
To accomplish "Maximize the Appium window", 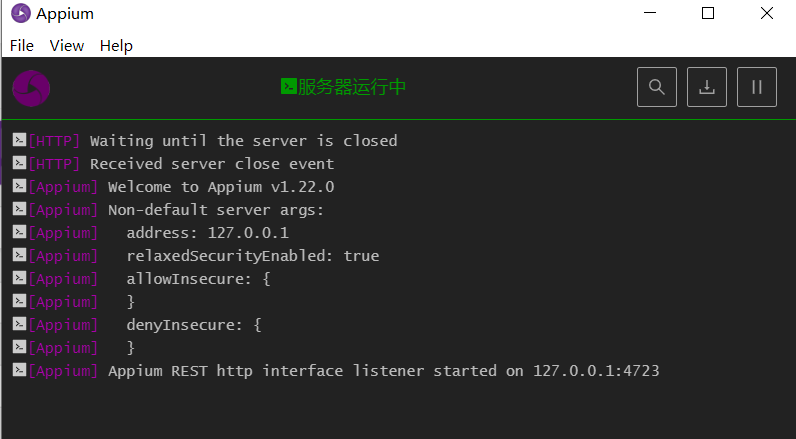I will [x=708, y=13].
